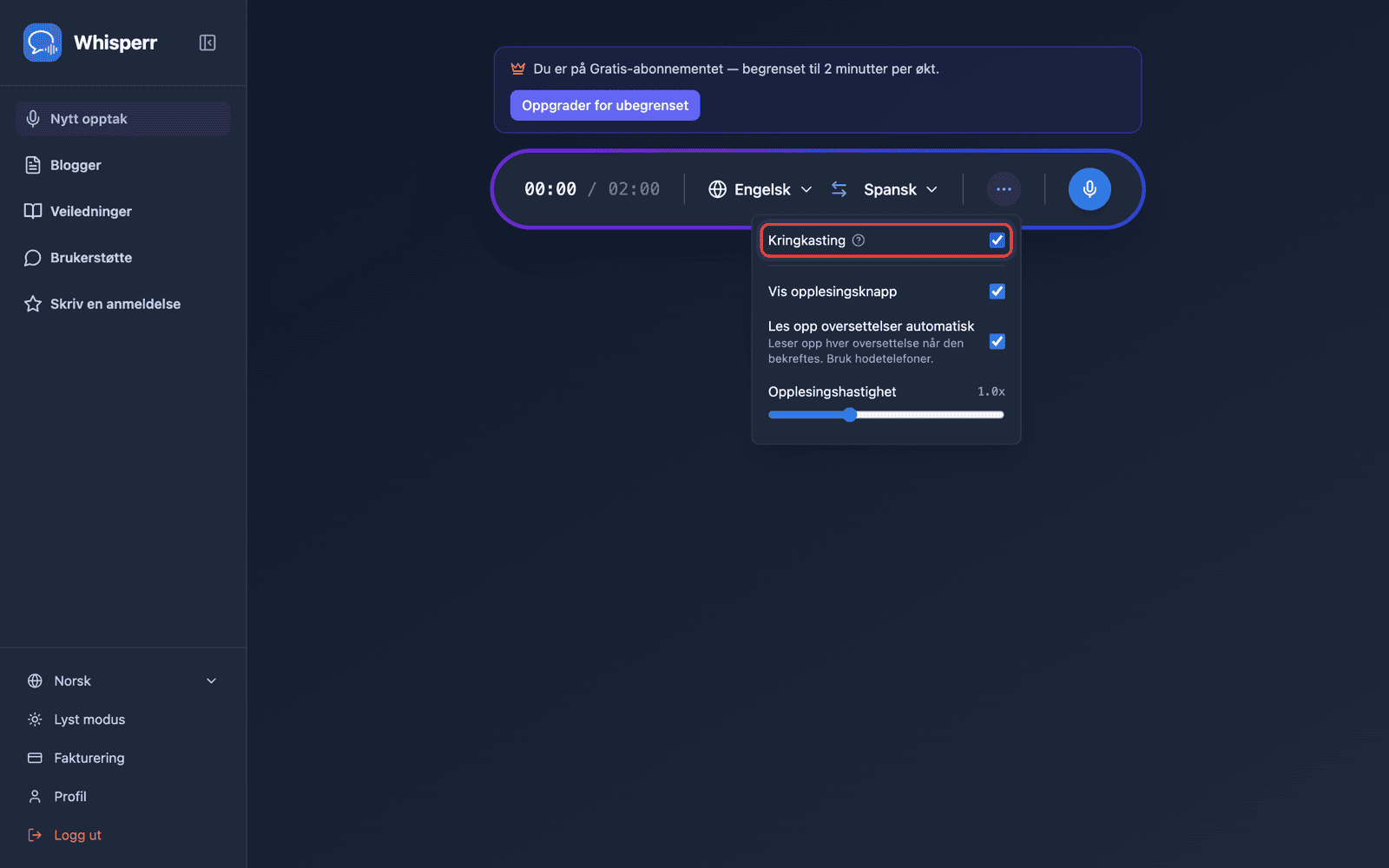Uncheck Les opp oversettelser automatisk
This screenshot has width=1389, height=868.
pyautogui.click(x=997, y=341)
